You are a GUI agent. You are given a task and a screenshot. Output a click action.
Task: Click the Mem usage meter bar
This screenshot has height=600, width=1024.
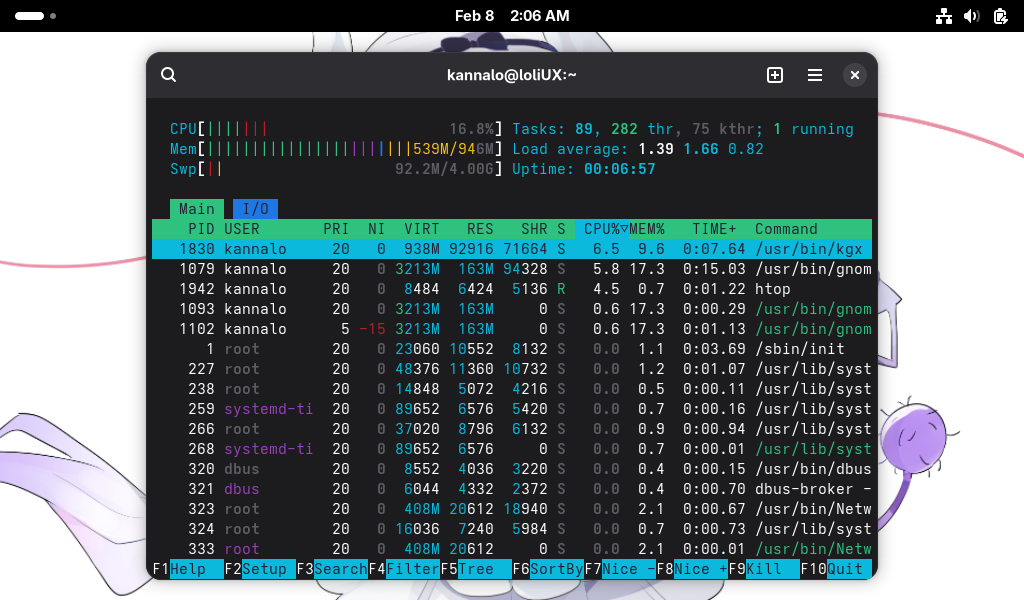tap(336, 149)
